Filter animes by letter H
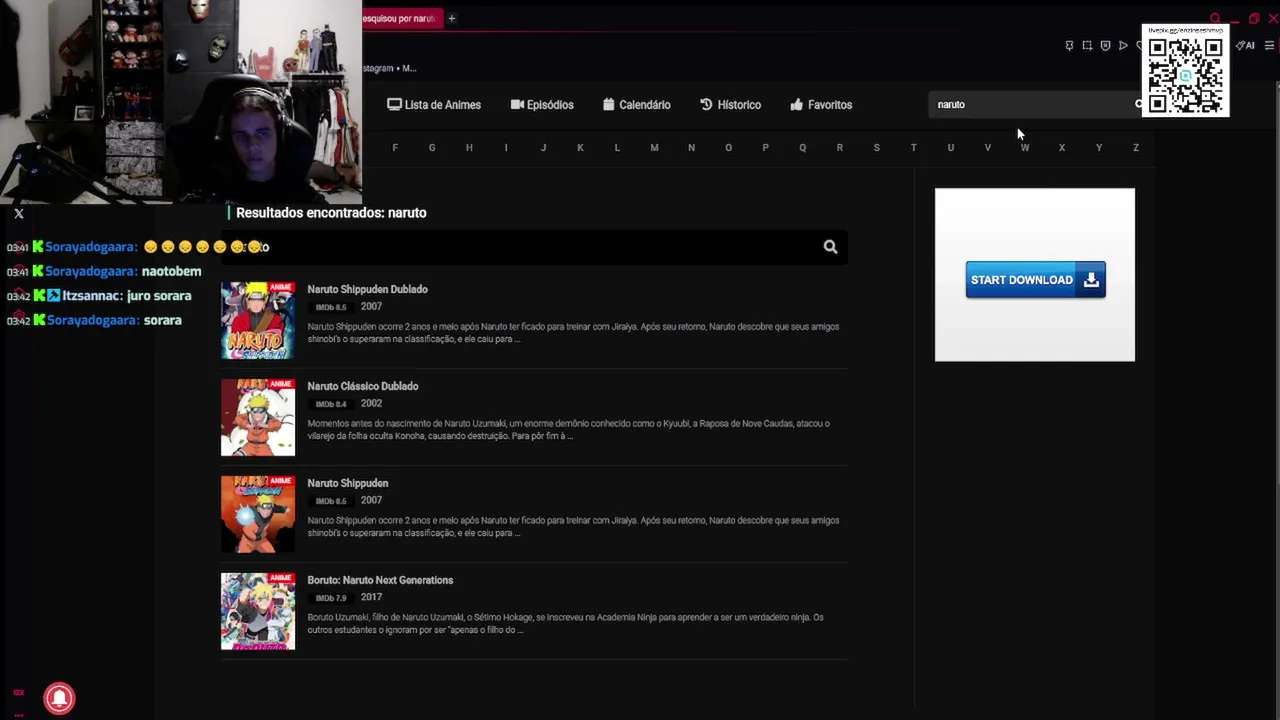The image size is (1280, 720). coord(469,148)
